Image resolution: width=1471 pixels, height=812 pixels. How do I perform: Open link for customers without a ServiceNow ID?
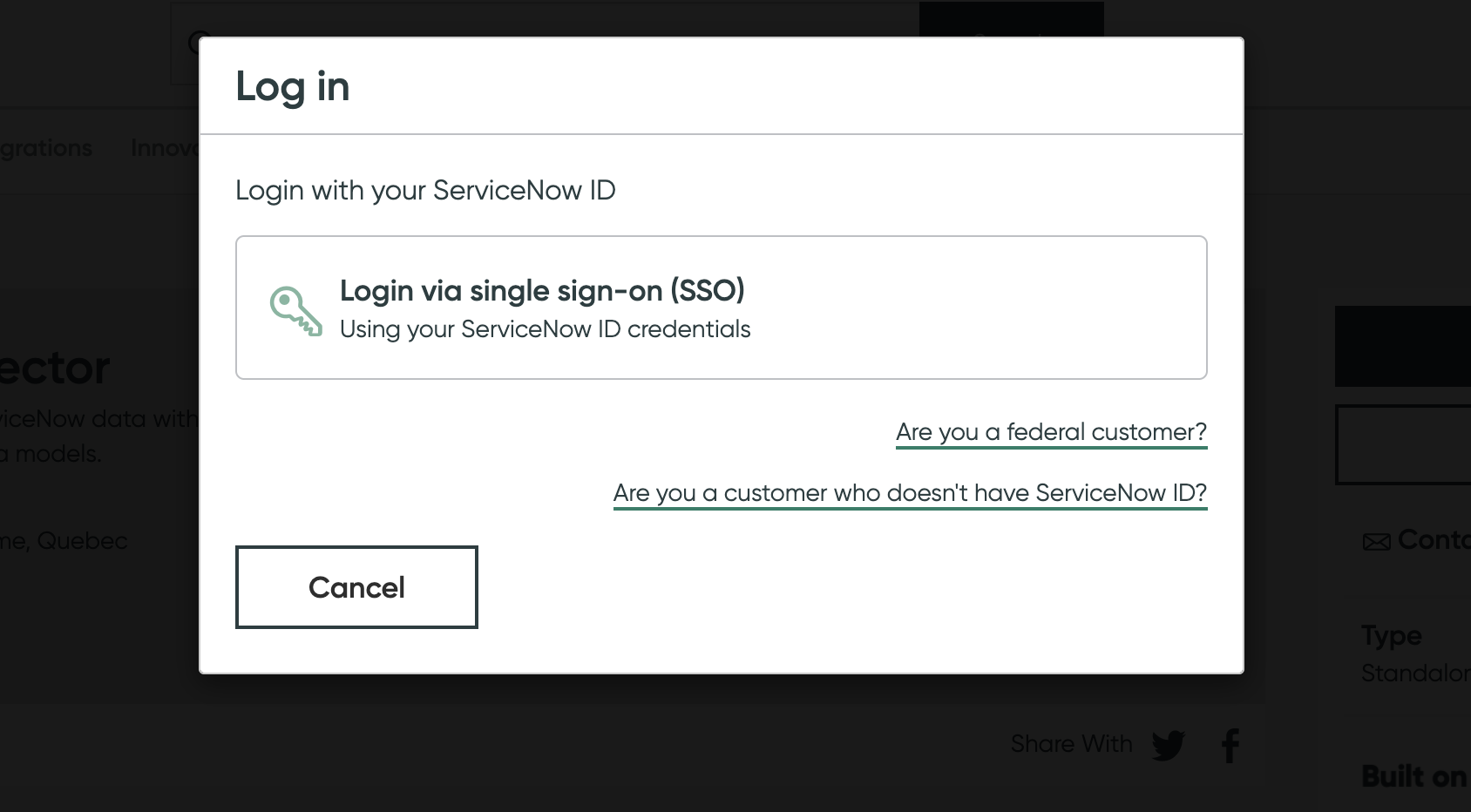[x=910, y=492]
